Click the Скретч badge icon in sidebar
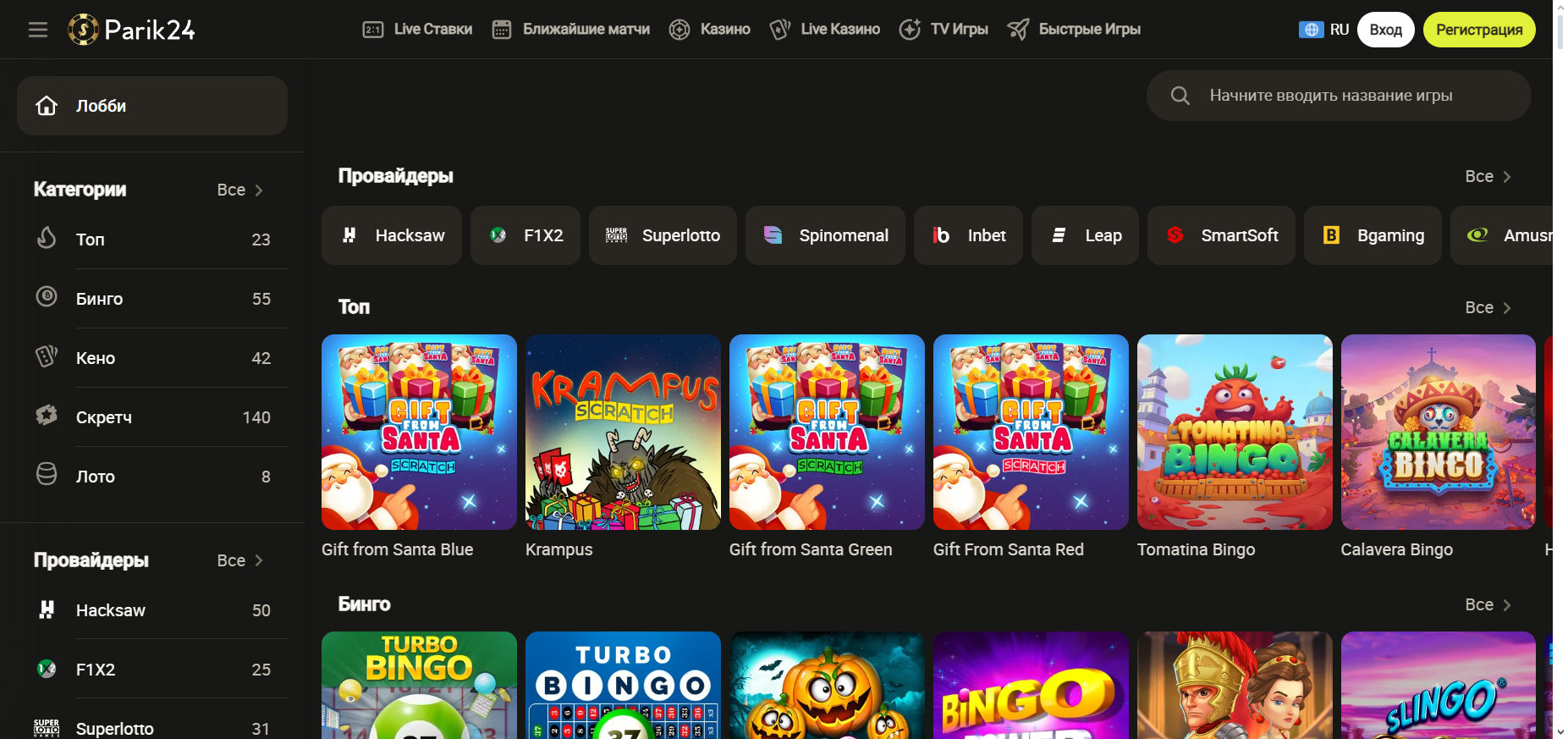The image size is (1568, 739). click(47, 415)
